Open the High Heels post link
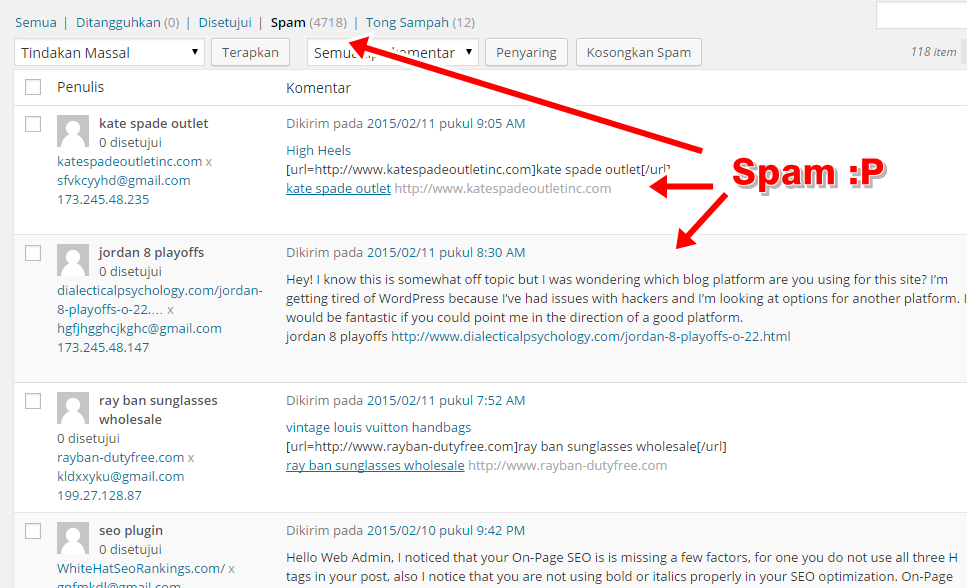 pos(318,151)
